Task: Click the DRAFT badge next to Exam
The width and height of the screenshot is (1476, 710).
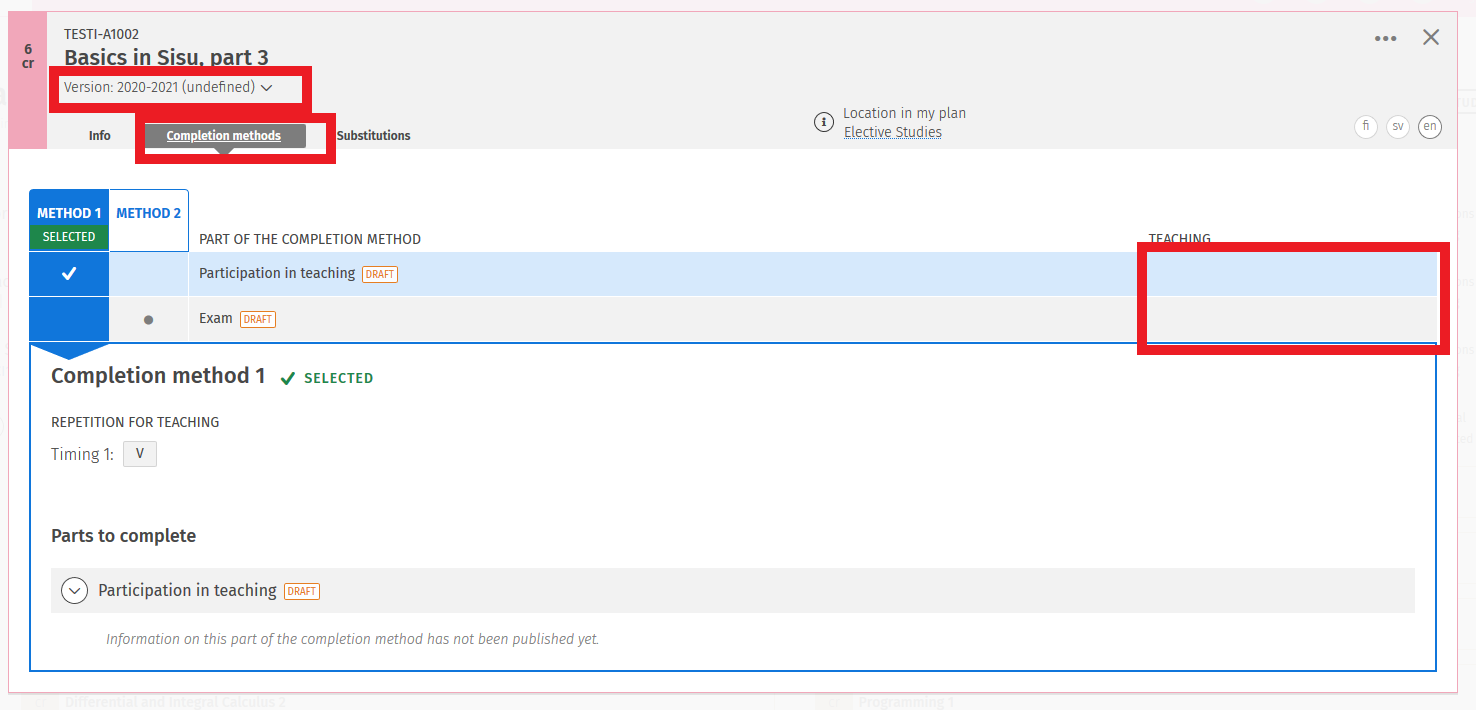Action: pyautogui.click(x=258, y=320)
